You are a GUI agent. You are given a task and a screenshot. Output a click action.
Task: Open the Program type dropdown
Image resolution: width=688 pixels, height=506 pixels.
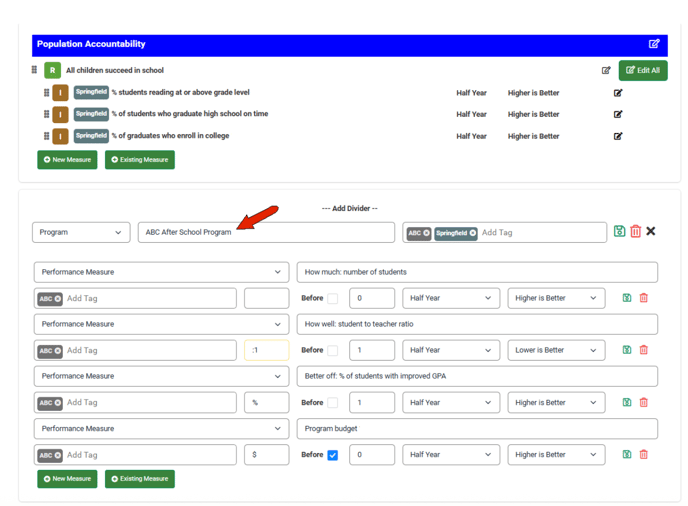coord(81,232)
